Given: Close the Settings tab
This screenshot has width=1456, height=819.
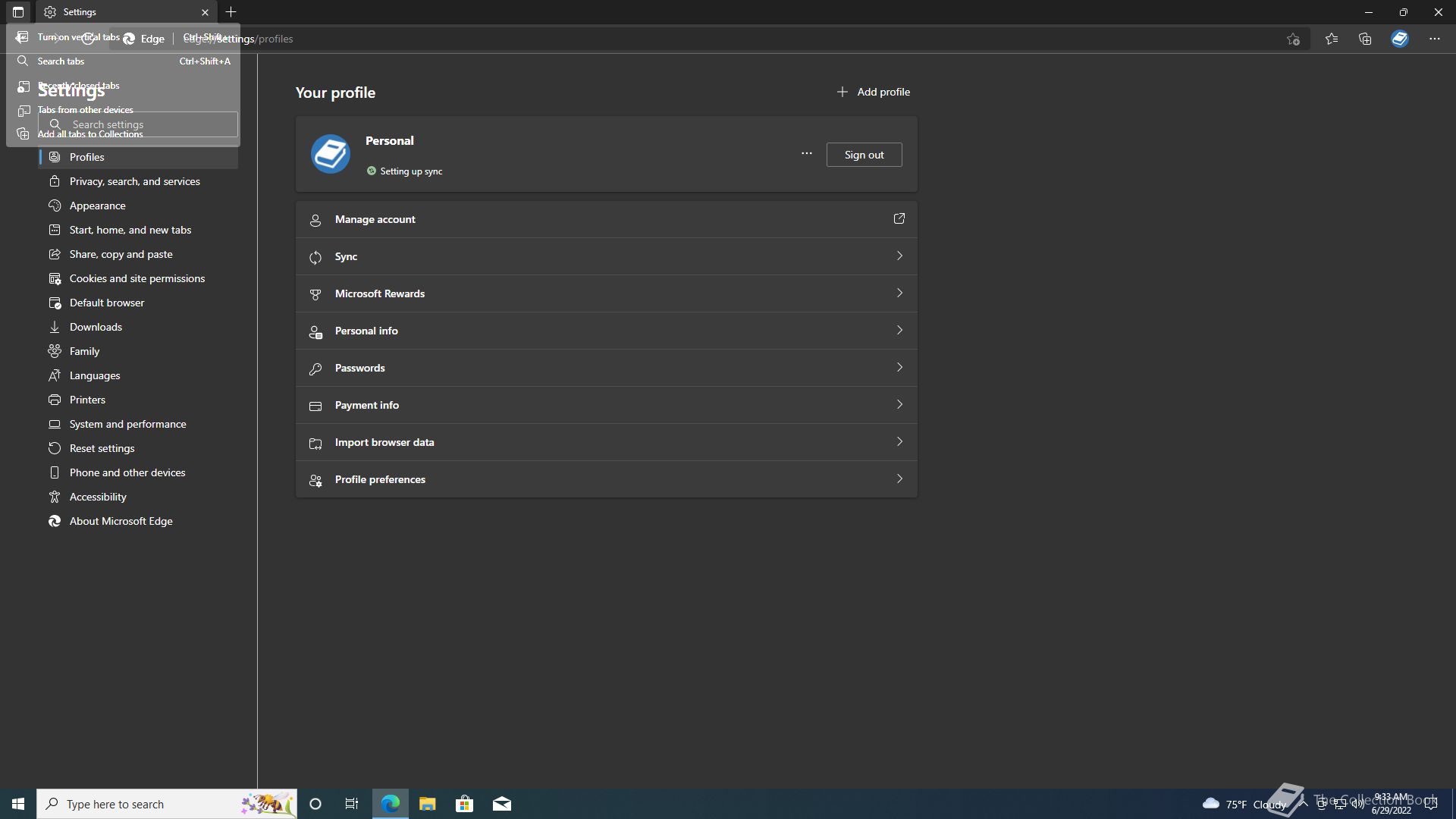Looking at the screenshot, I should coord(205,12).
